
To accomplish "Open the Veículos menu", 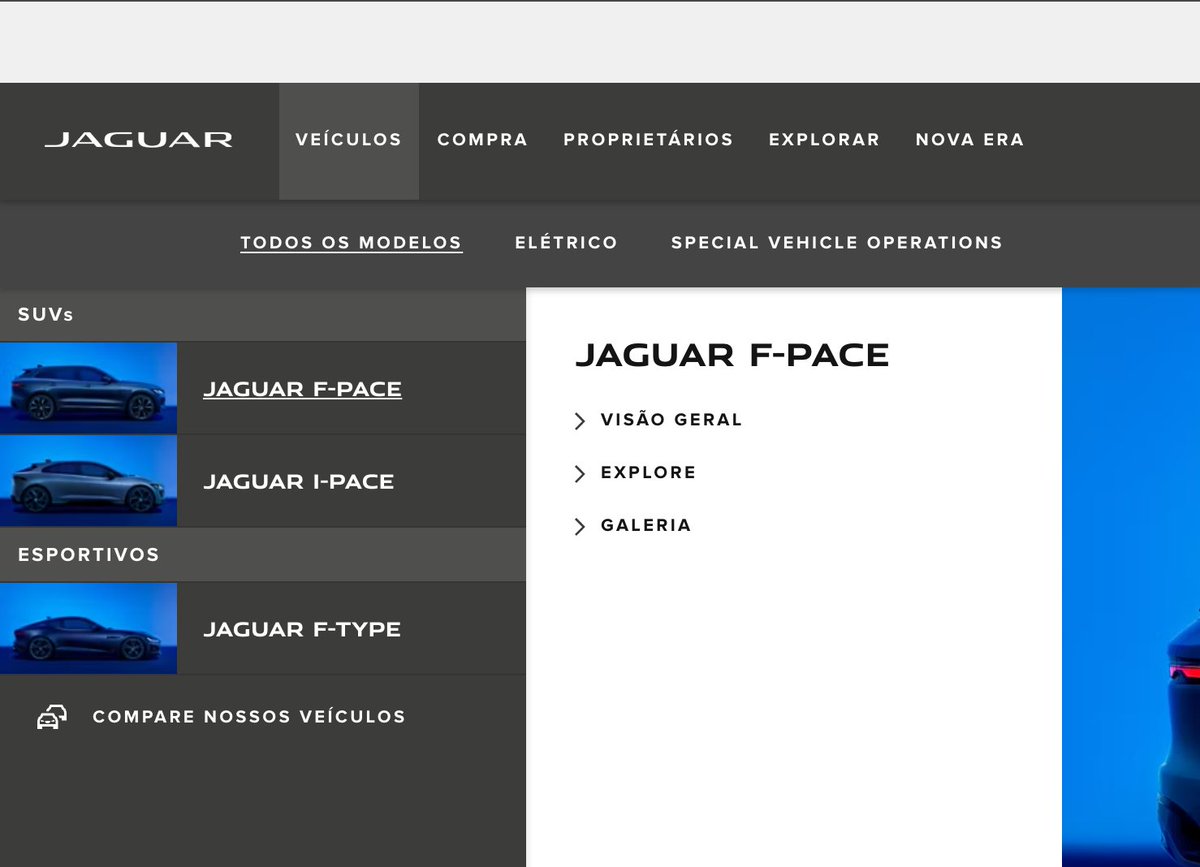I will tap(349, 141).
